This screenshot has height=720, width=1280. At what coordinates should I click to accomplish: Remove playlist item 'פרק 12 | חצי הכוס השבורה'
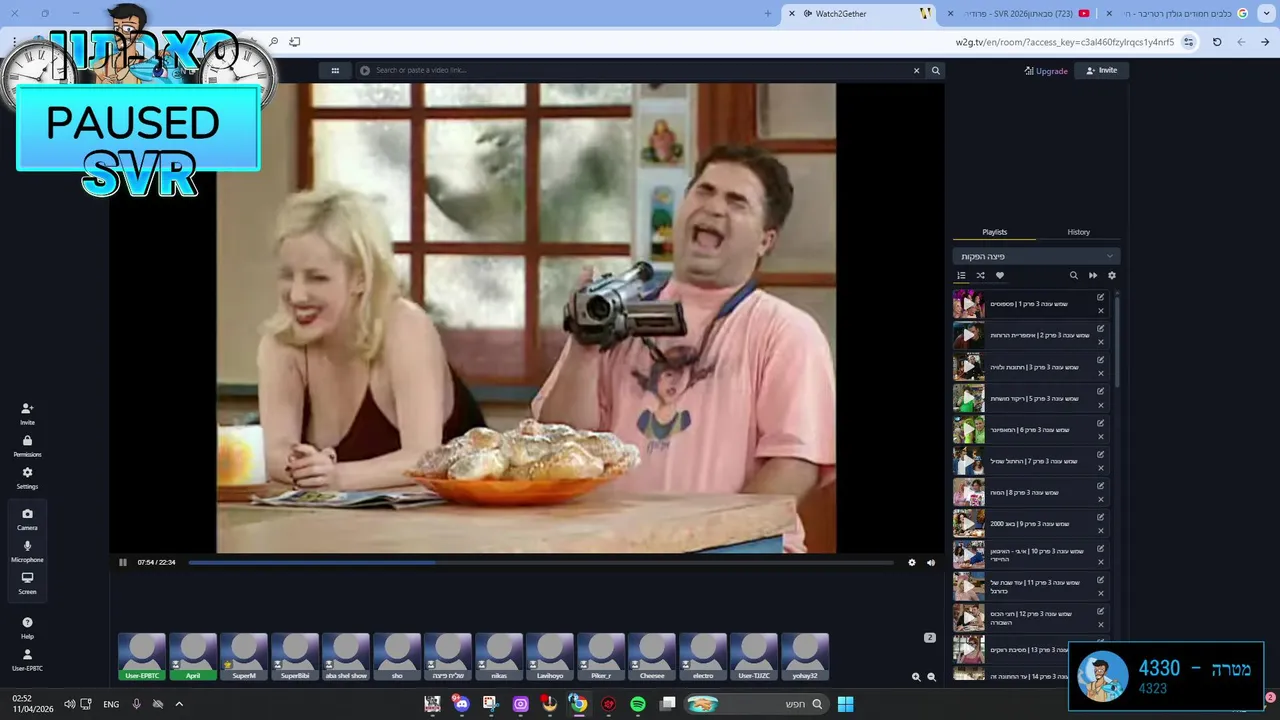point(1101,625)
